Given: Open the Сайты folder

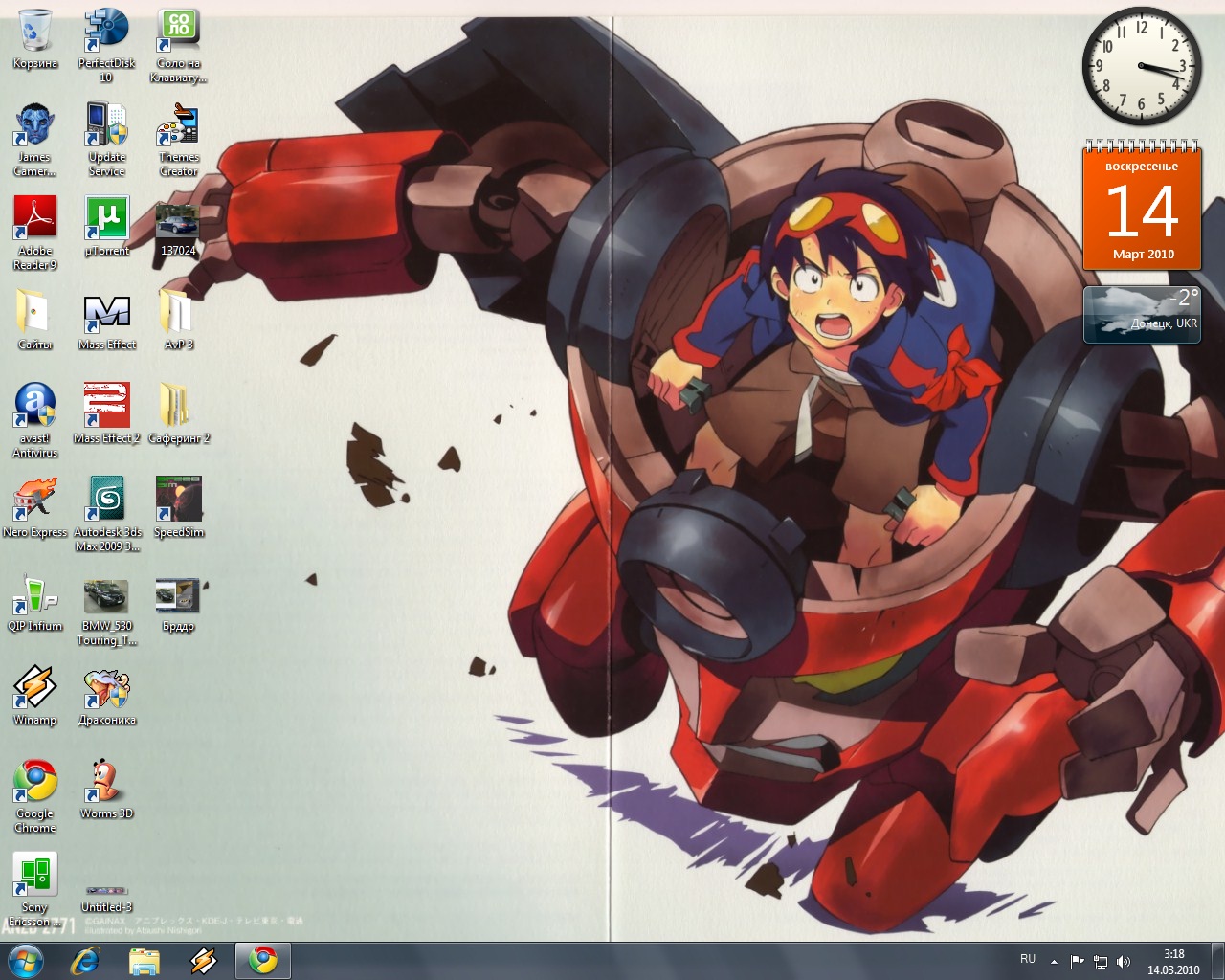Looking at the screenshot, I should click(35, 320).
